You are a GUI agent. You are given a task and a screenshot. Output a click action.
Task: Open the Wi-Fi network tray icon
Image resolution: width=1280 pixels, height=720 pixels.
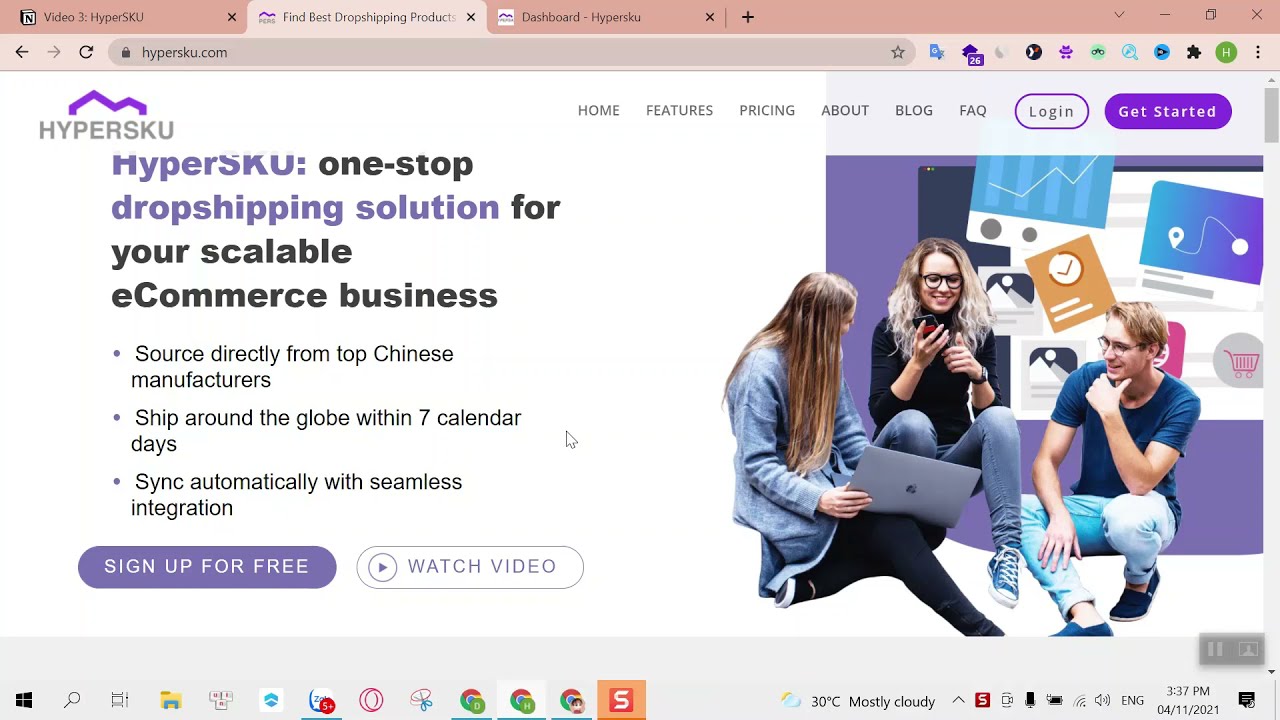click(x=1079, y=700)
